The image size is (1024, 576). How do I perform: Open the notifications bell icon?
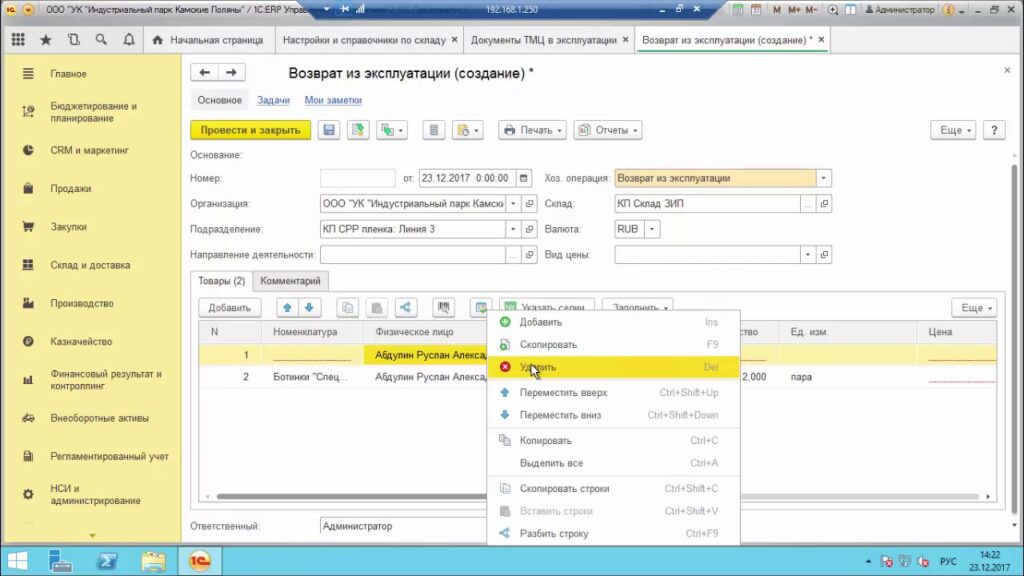point(129,40)
